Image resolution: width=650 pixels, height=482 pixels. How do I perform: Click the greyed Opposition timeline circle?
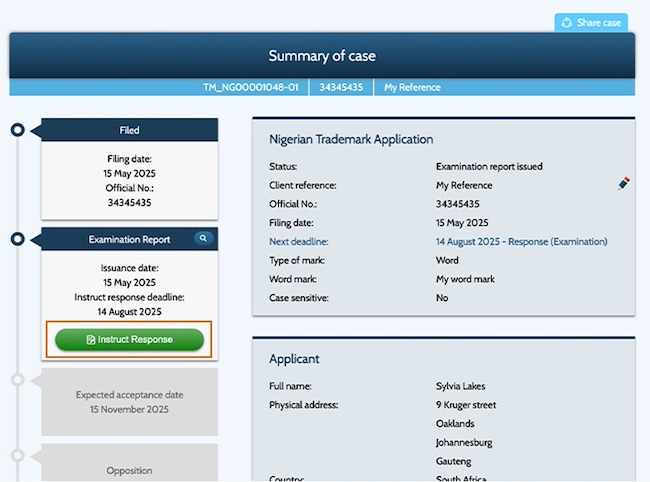pyautogui.click(x=17, y=456)
